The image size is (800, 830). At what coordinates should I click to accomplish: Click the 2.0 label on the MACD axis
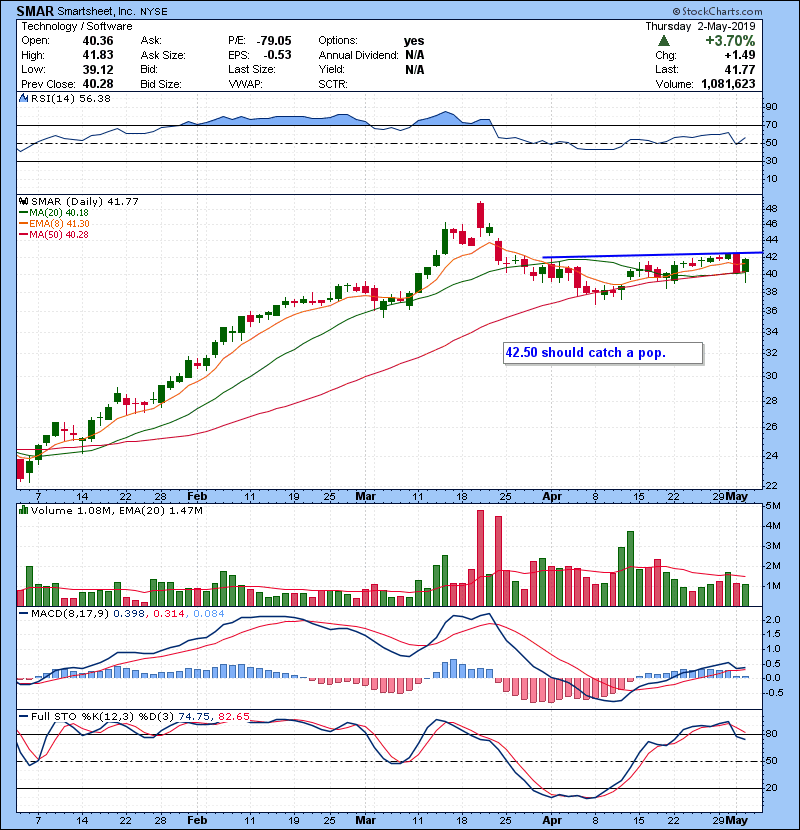click(773, 619)
